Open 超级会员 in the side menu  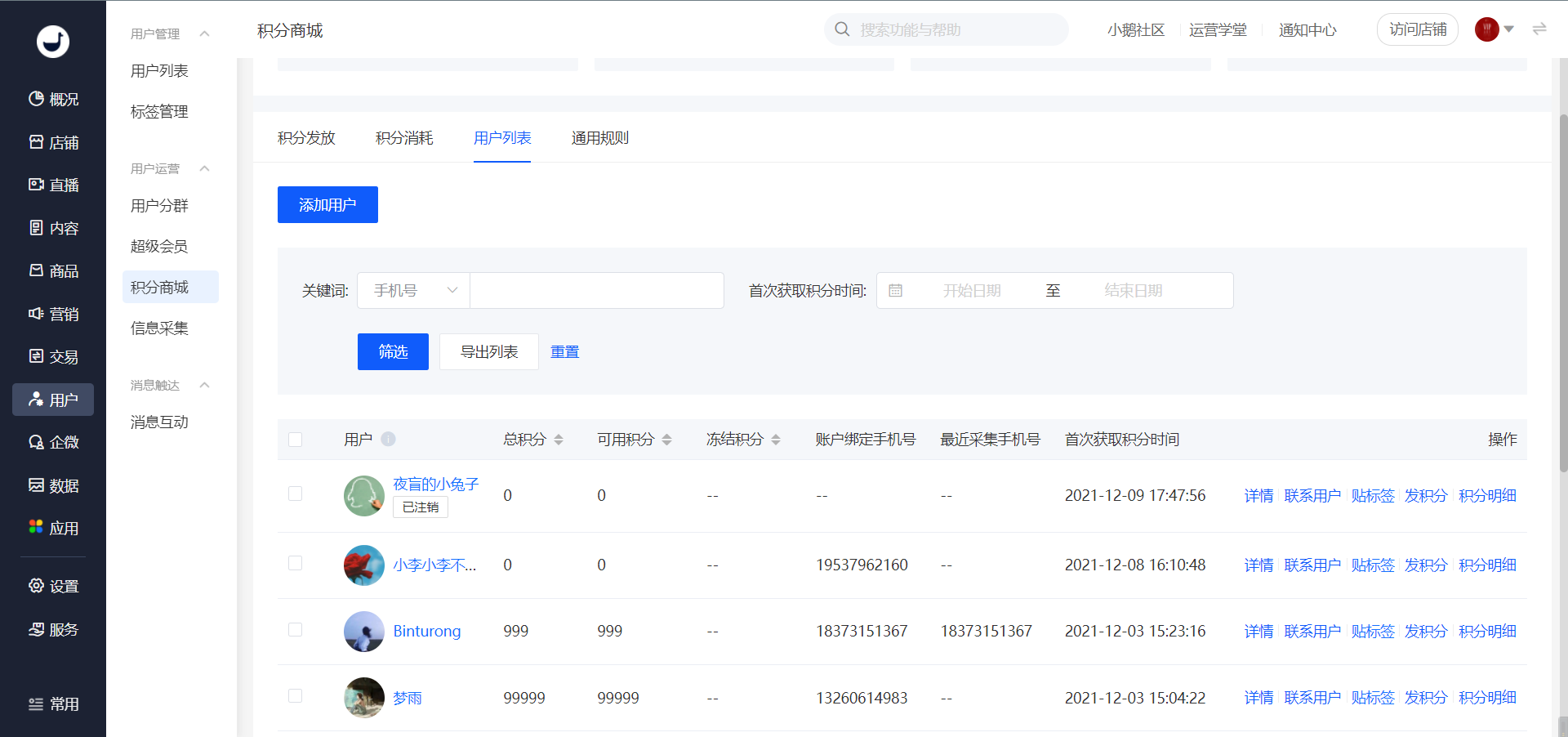click(x=159, y=246)
